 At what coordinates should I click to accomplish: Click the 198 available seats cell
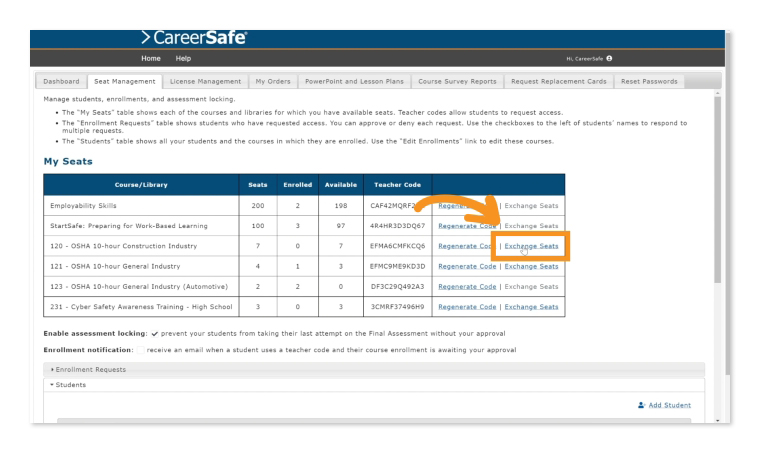click(x=341, y=206)
